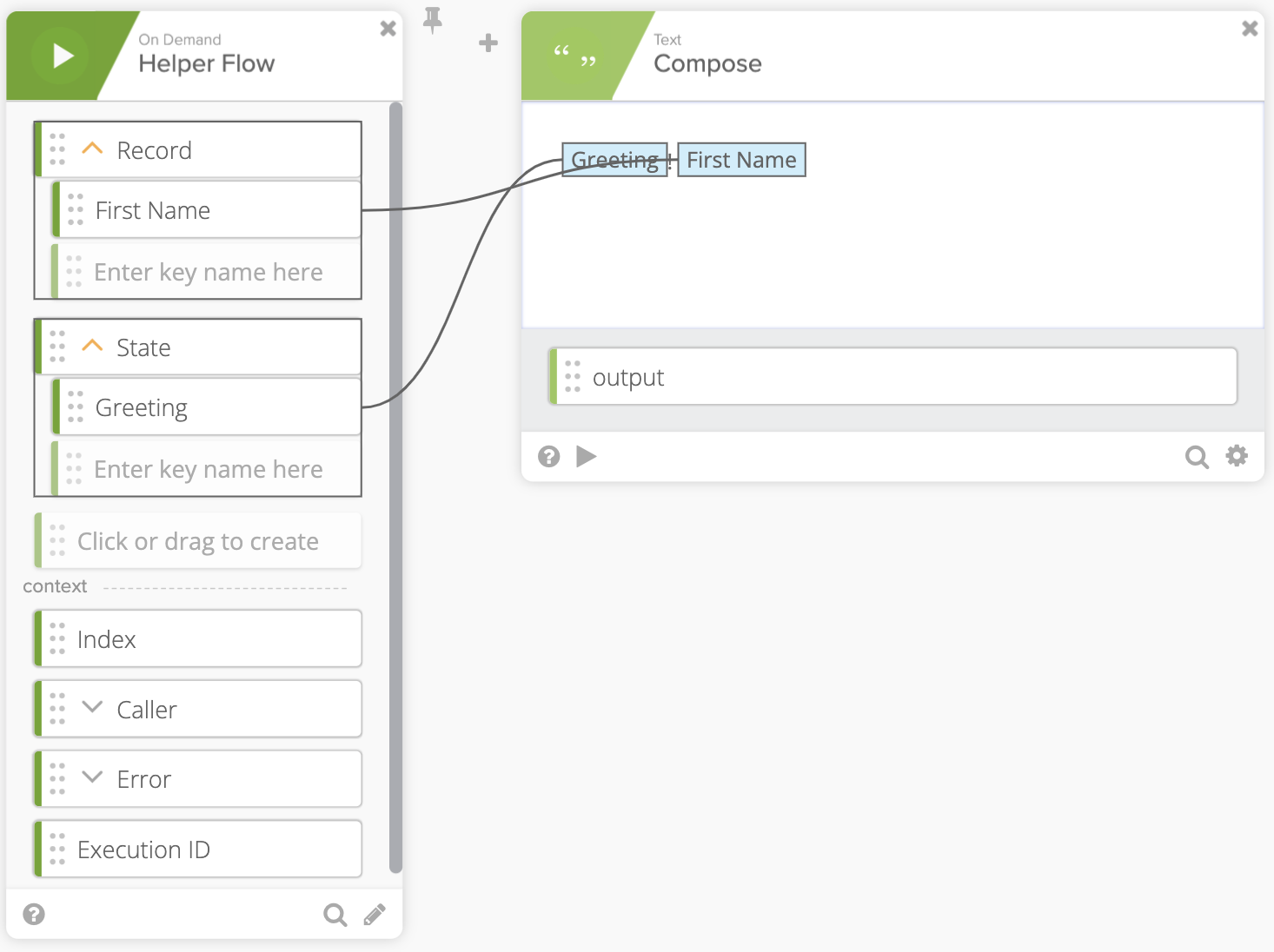Collapse the State group
Image resolution: width=1274 pixels, height=952 pixels.
coord(92,347)
